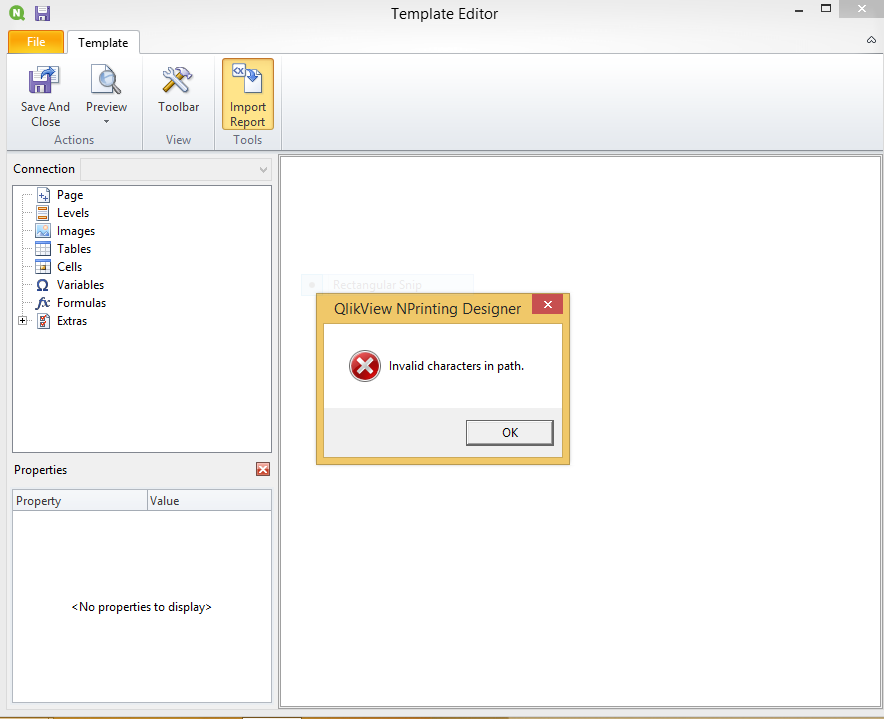This screenshot has width=884, height=719.
Task: Select the Extras node icon
Action: point(43,321)
